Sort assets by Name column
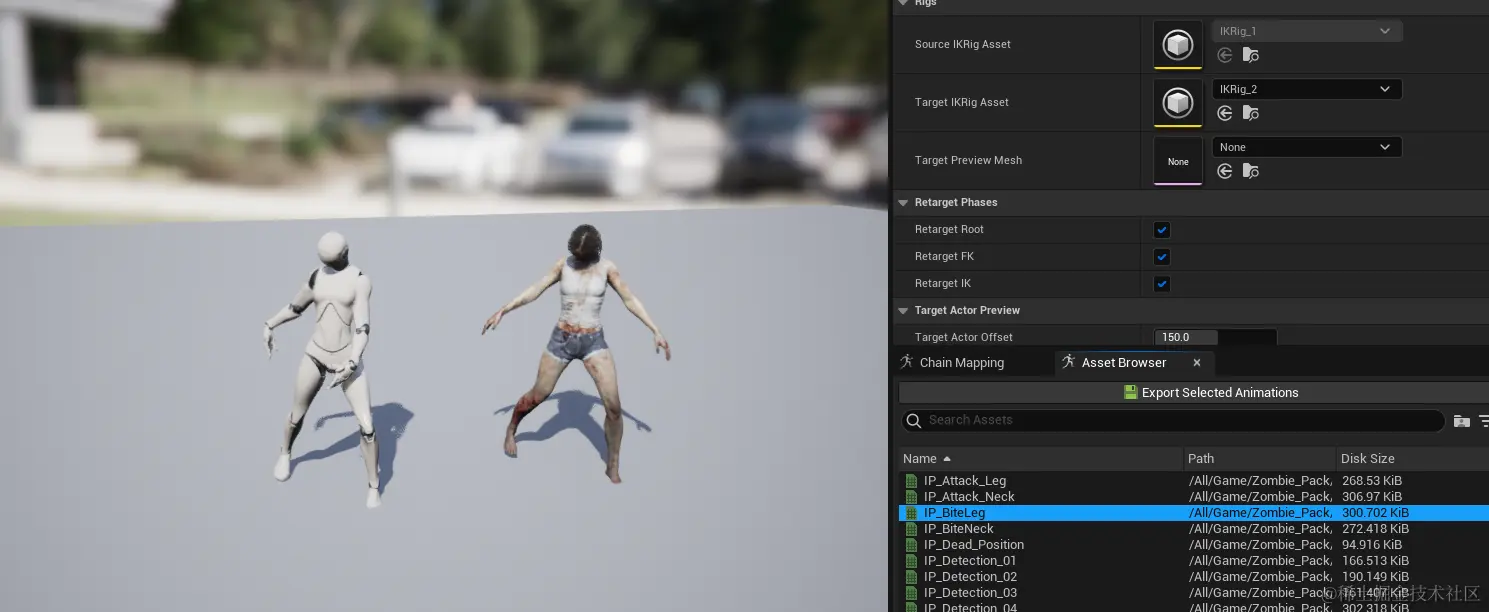 (x=1040, y=458)
